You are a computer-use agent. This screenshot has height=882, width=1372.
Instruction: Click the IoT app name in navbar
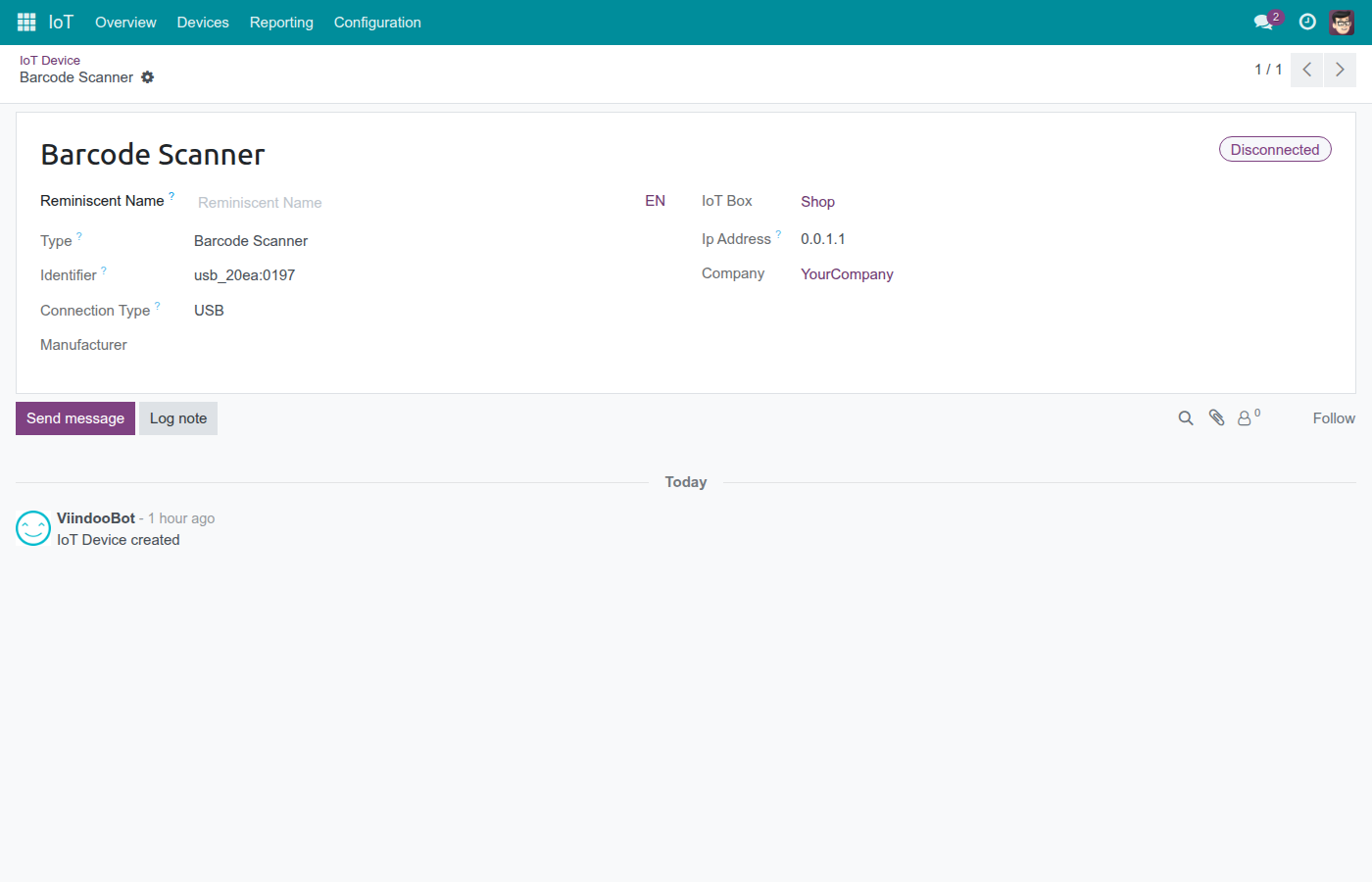61,22
